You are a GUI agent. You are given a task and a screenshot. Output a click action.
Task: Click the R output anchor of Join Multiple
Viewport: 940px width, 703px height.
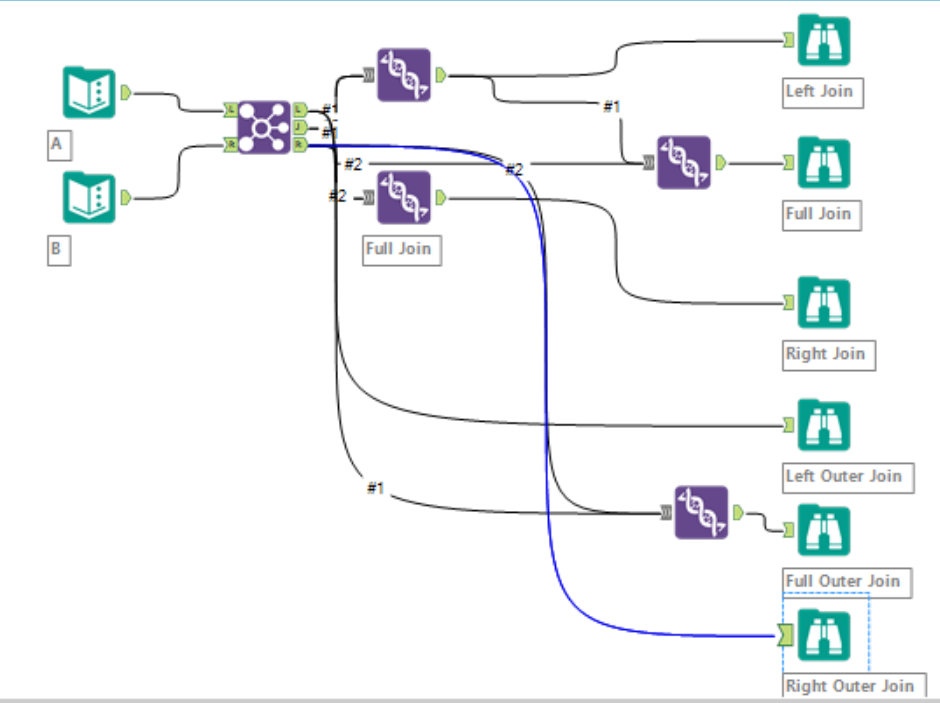pyautogui.click(x=300, y=146)
